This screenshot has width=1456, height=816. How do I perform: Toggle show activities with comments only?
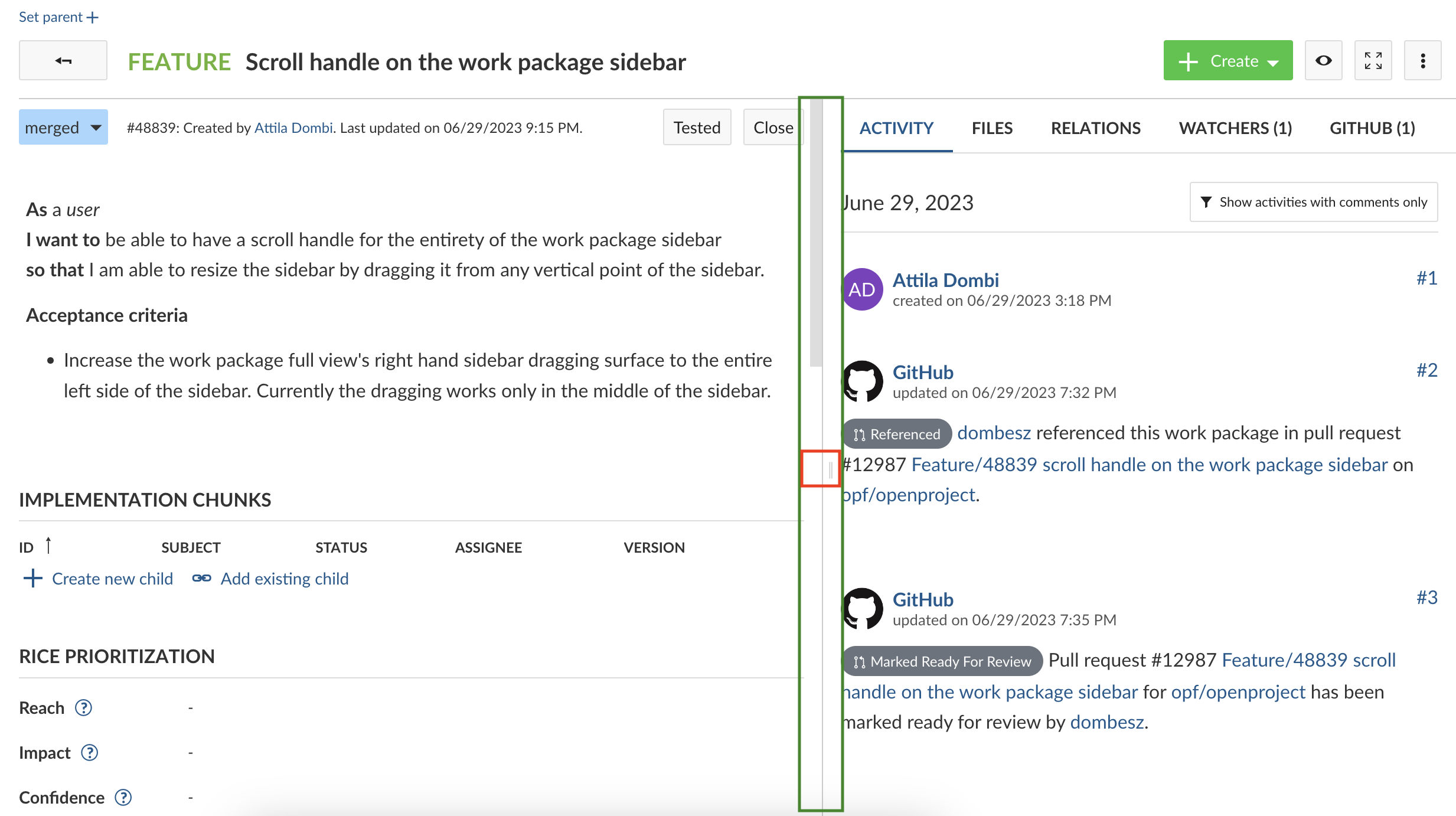tap(1313, 202)
